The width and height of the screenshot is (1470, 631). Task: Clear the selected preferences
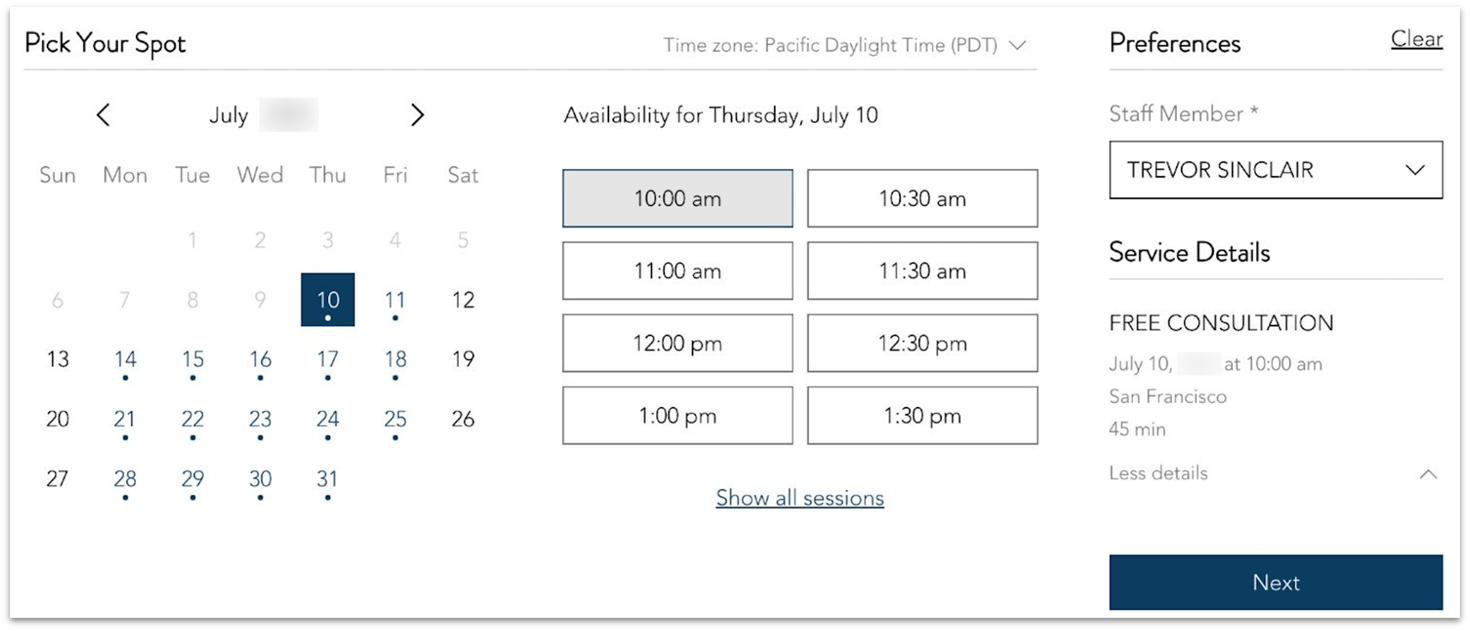pyautogui.click(x=1417, y=39)
